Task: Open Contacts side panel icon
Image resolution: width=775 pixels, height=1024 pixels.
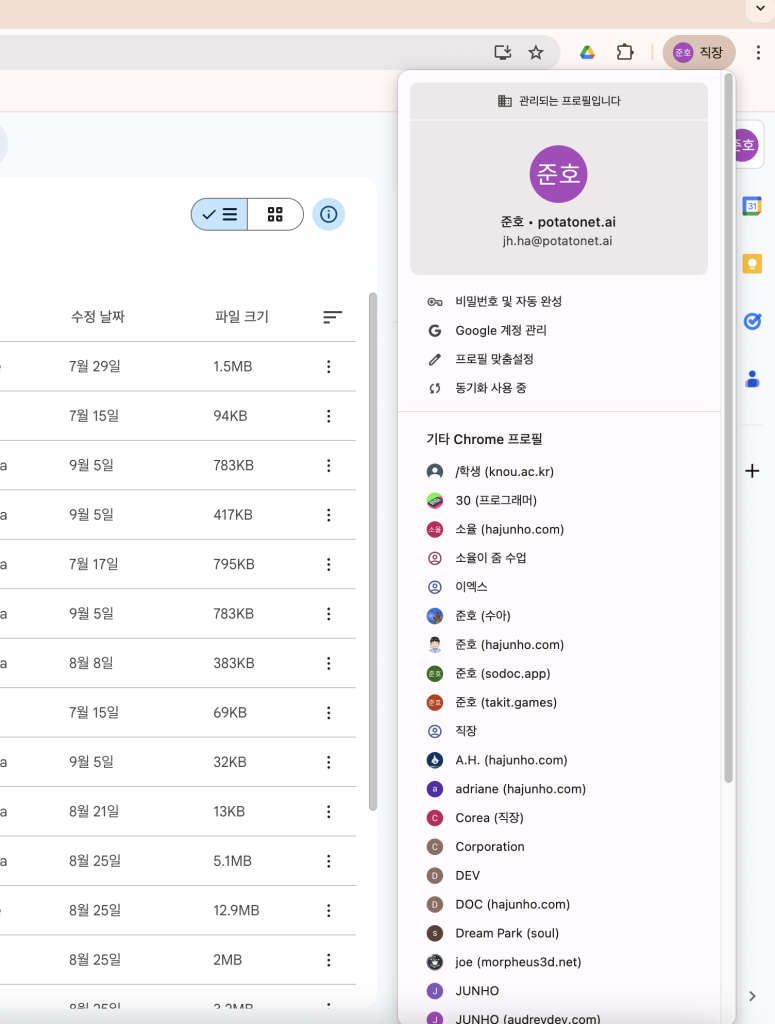Action: pyautogui.click(x=752, y=379)
